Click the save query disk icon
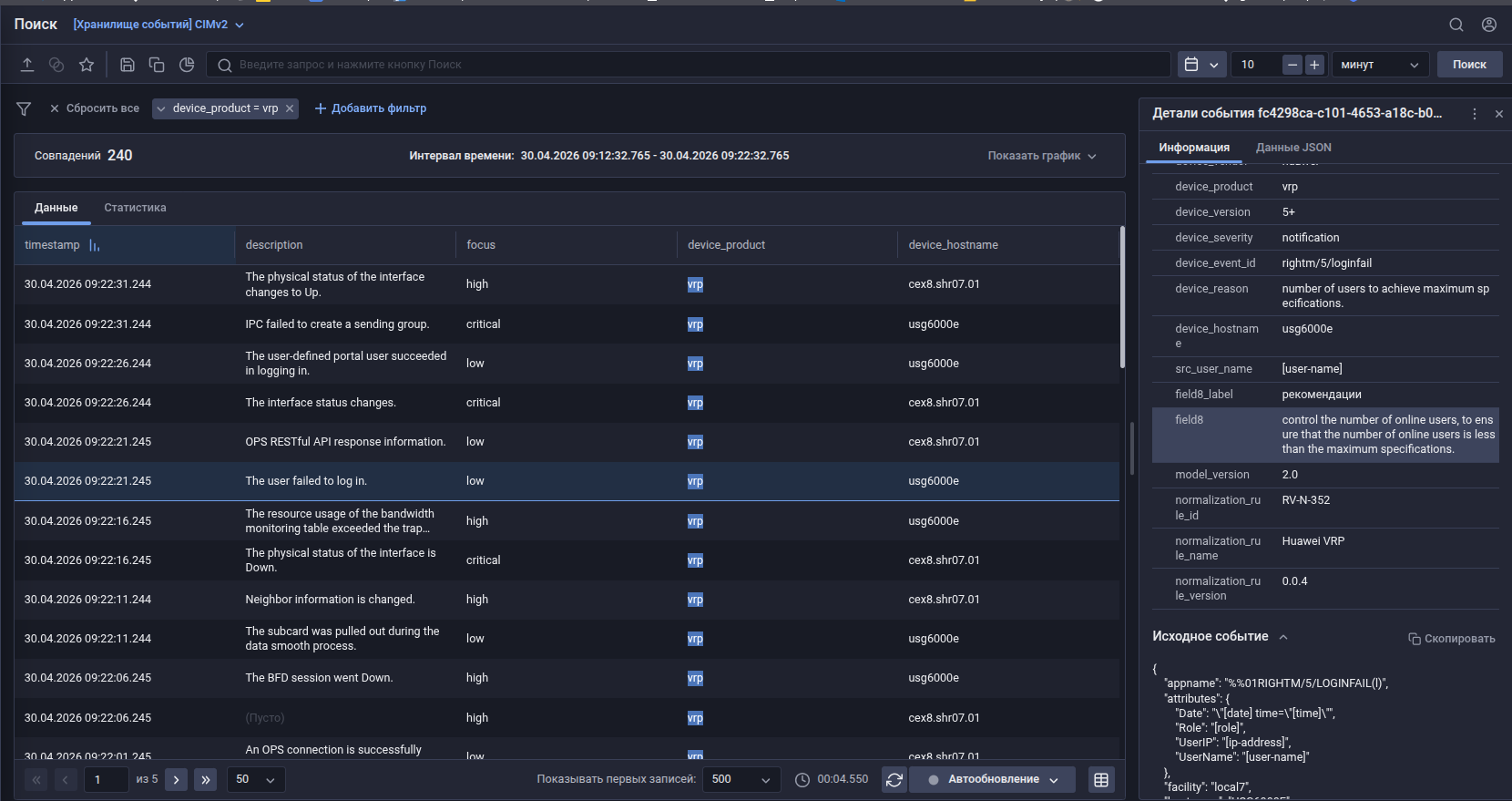Viewport: 1512px width, 801px height. click(128, 65)
